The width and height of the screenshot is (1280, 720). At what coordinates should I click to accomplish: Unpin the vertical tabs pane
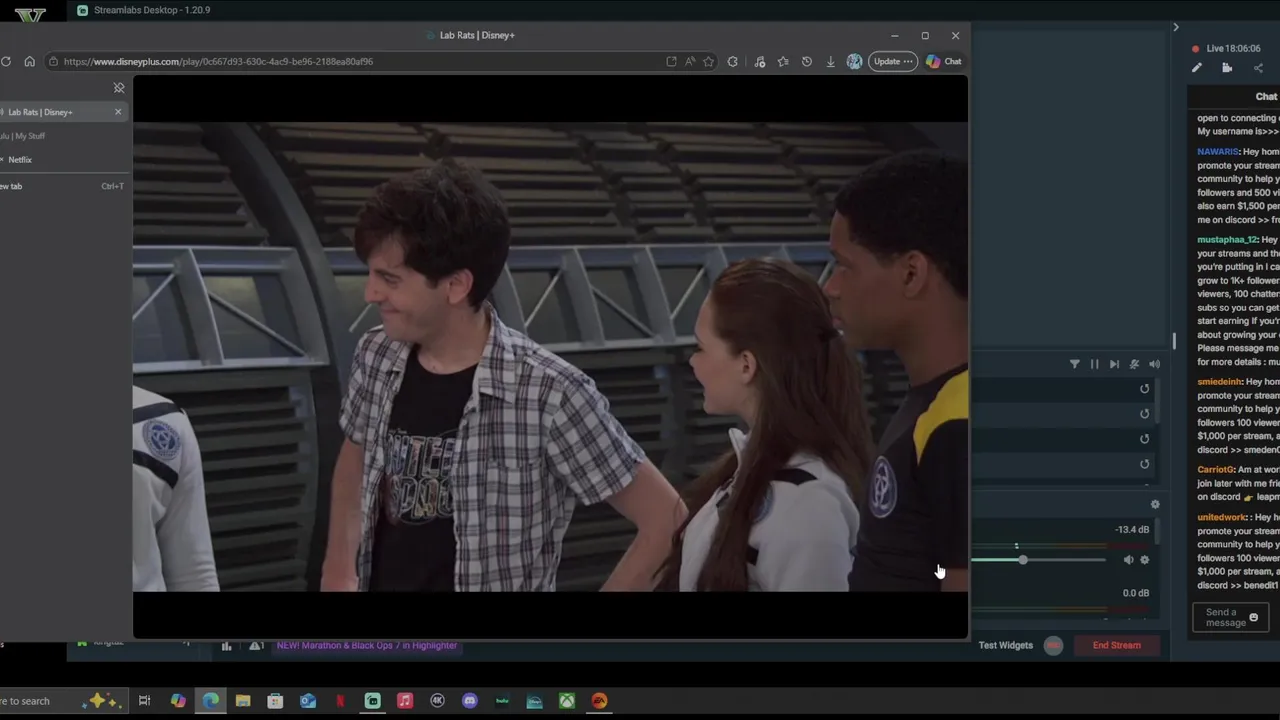(x=119, y=88)
